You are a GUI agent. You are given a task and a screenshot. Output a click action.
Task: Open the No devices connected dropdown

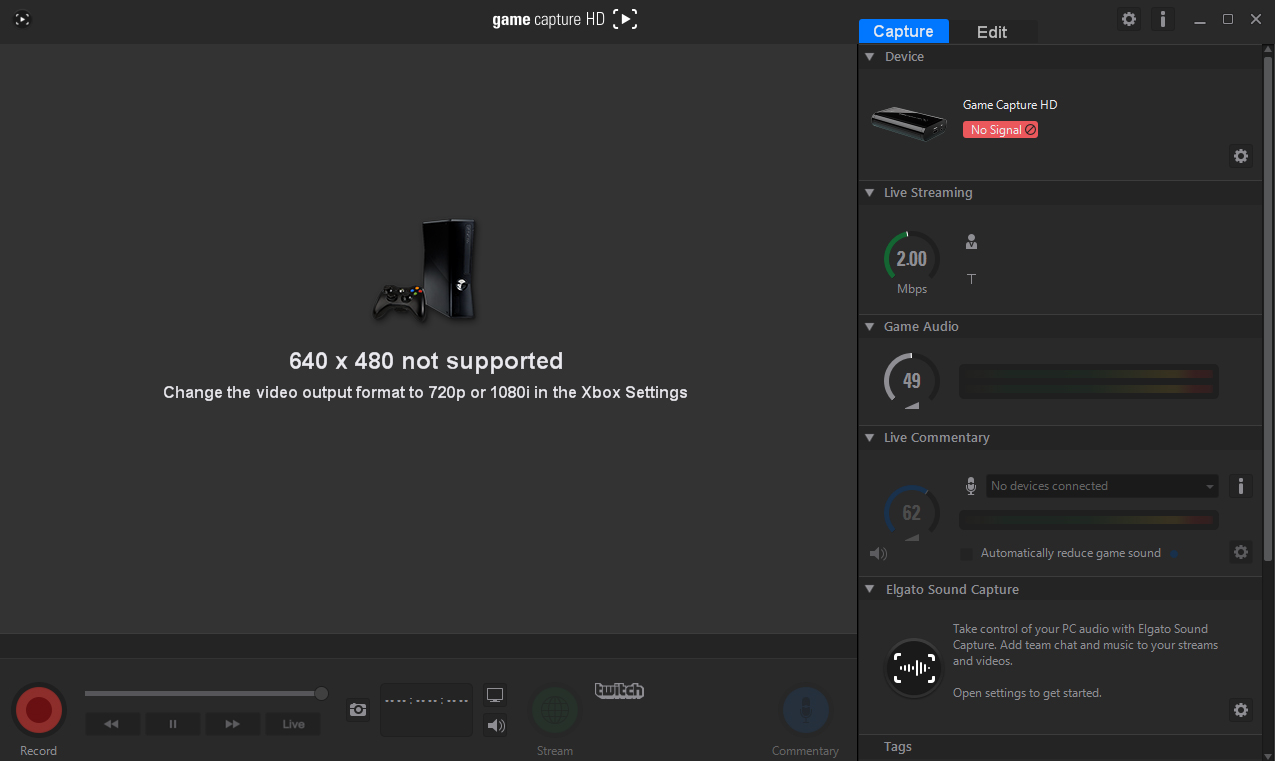tap(1102, 486)
